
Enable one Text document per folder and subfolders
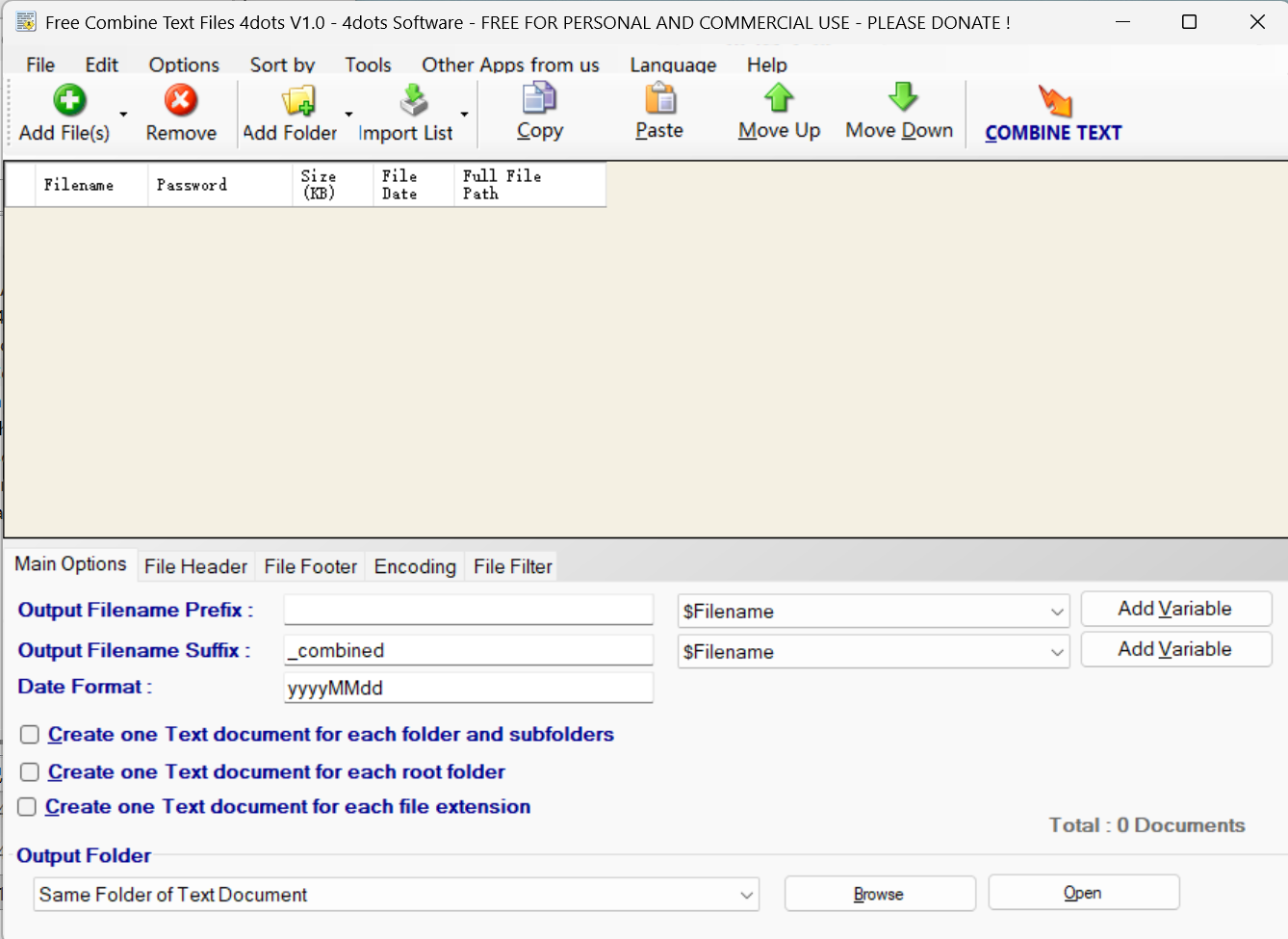(x=29, y=734)
